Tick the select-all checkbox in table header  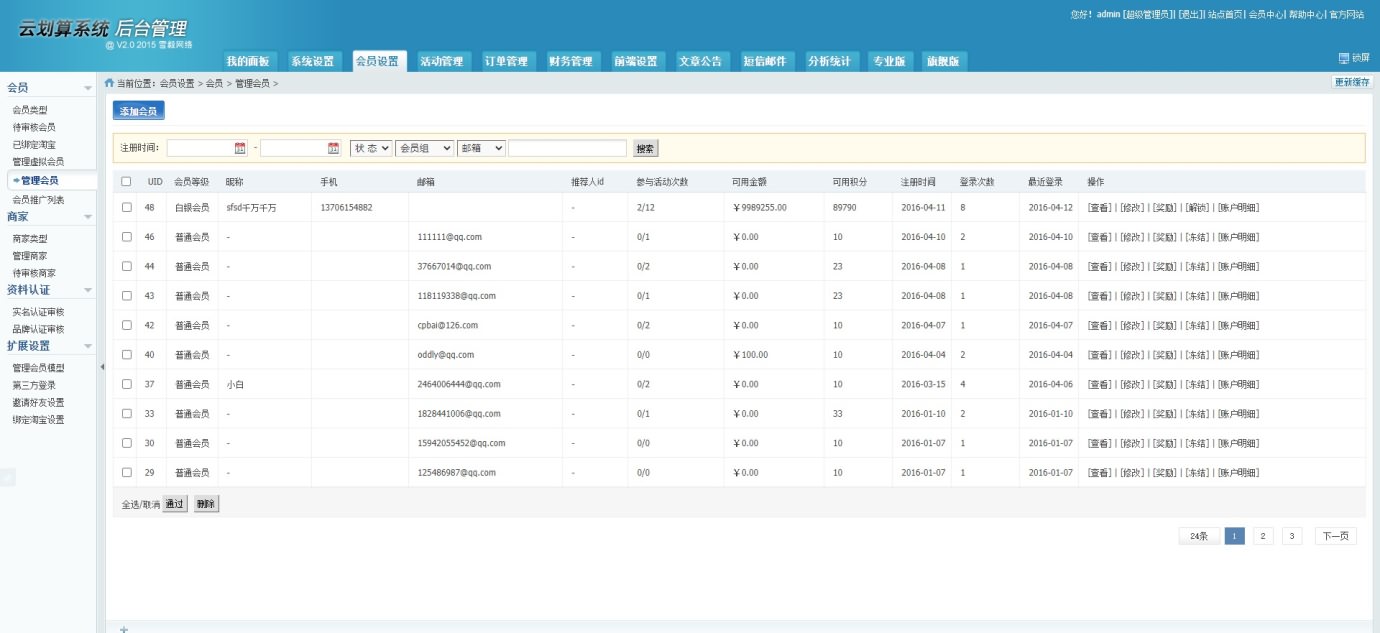point(126,182)
